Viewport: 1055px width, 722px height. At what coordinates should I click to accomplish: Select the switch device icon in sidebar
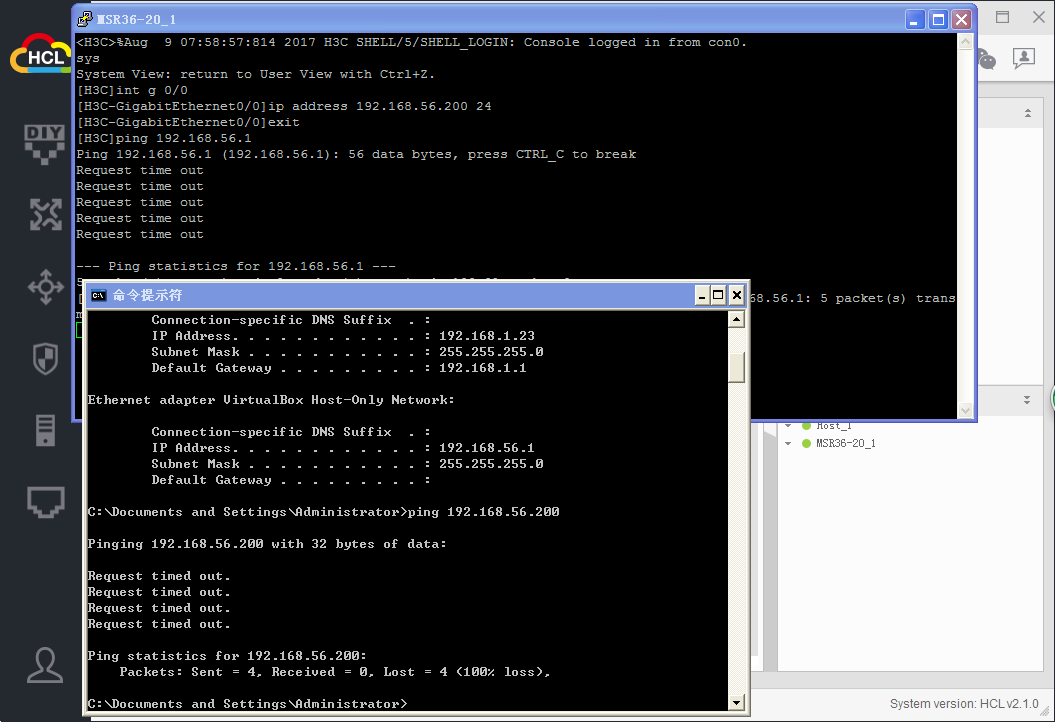(x=45, y=287)
